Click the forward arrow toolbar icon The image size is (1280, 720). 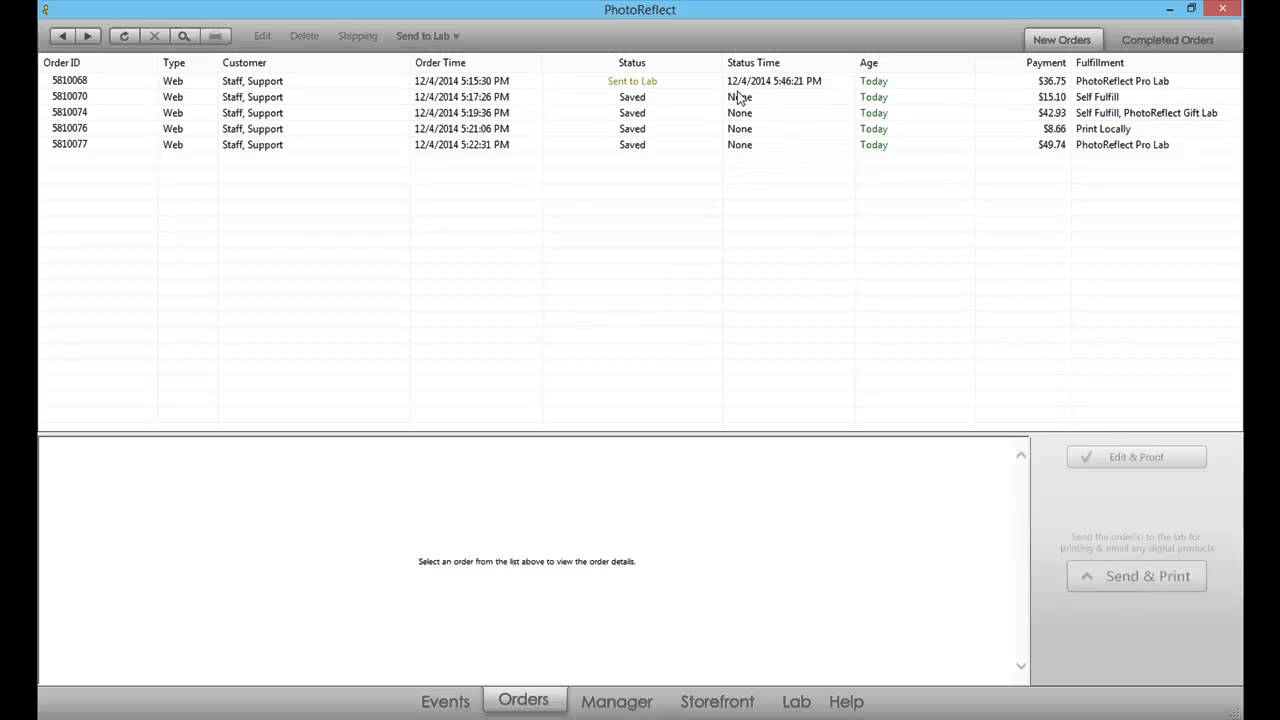88,36
